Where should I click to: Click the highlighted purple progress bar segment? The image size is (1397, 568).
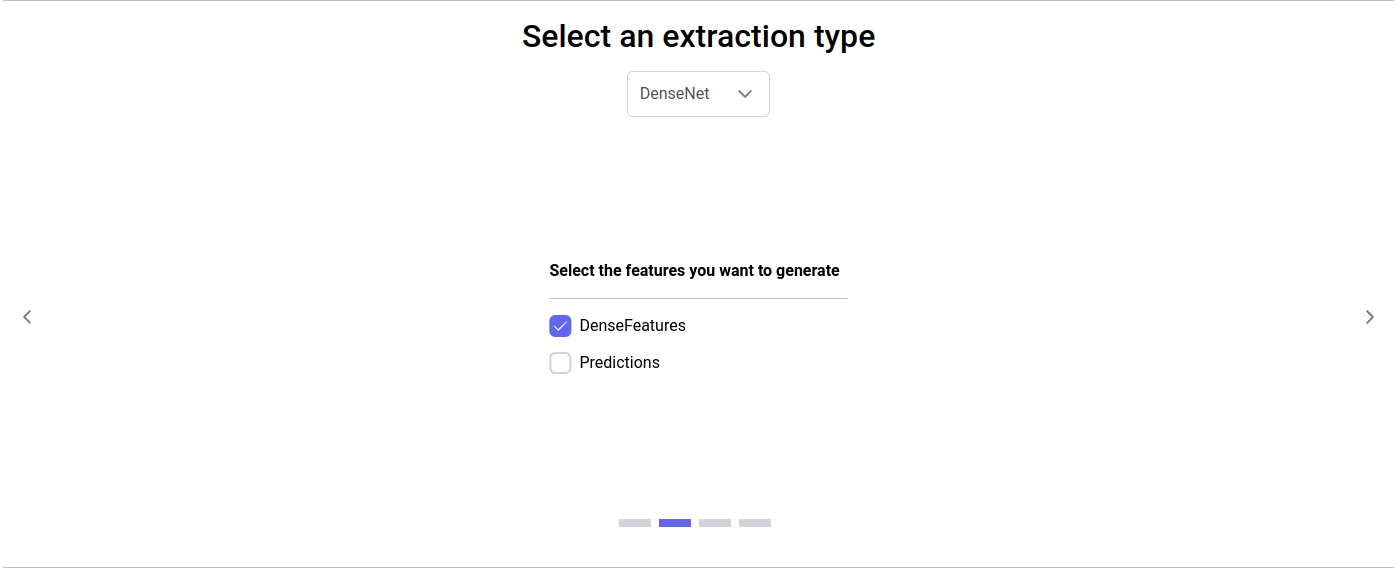[675, 523]
